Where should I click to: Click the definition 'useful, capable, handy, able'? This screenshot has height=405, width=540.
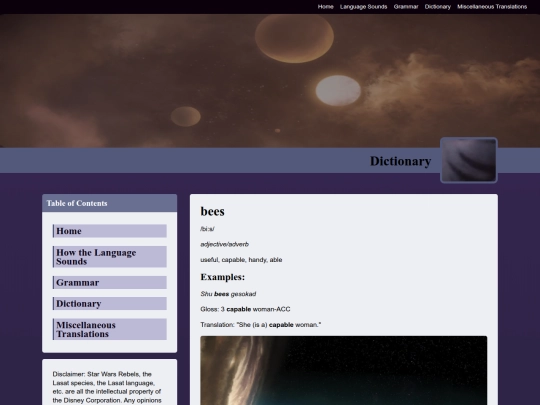tap(241, 260)
